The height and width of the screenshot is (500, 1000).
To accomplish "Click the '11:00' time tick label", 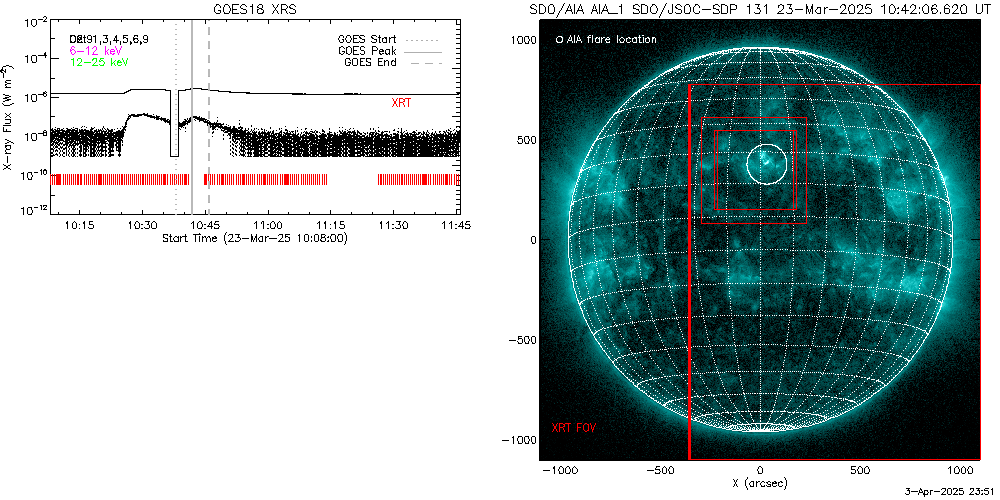I will coord(268,226).
